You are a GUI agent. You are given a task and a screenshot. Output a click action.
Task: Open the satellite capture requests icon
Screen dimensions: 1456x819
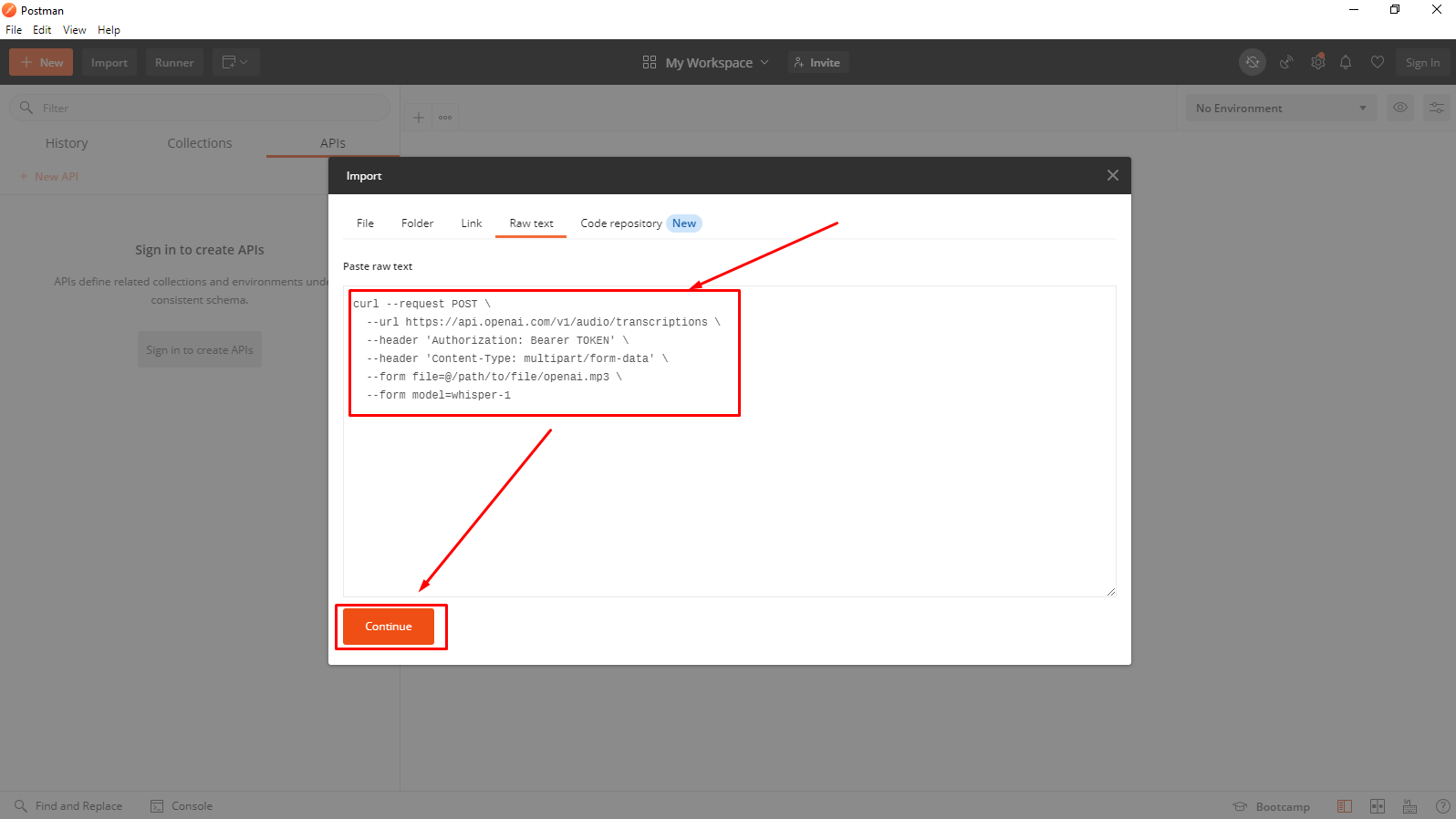point(1286,62)
